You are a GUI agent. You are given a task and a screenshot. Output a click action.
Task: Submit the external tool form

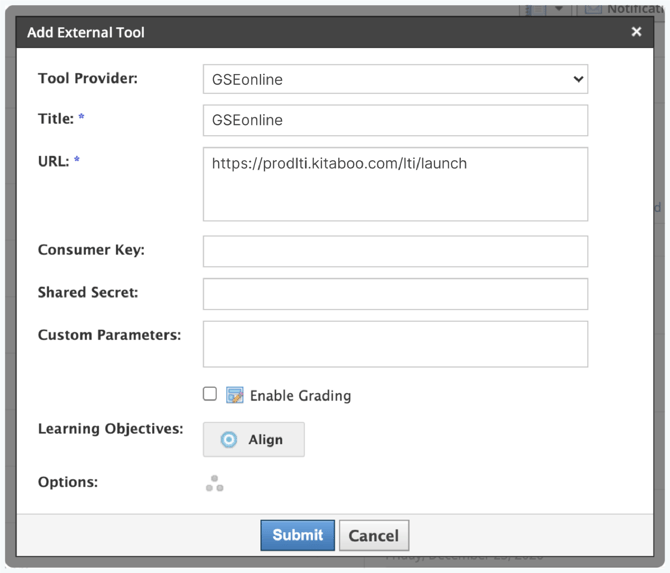pos(297,535)
